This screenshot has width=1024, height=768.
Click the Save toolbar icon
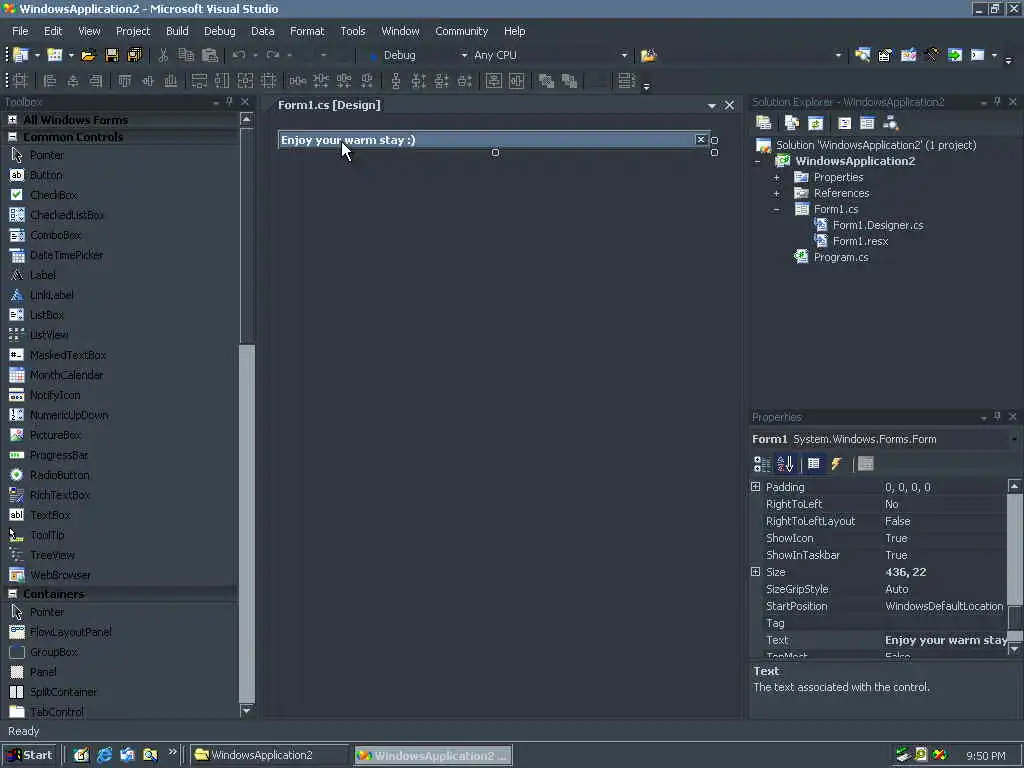[x=112, y=56]
